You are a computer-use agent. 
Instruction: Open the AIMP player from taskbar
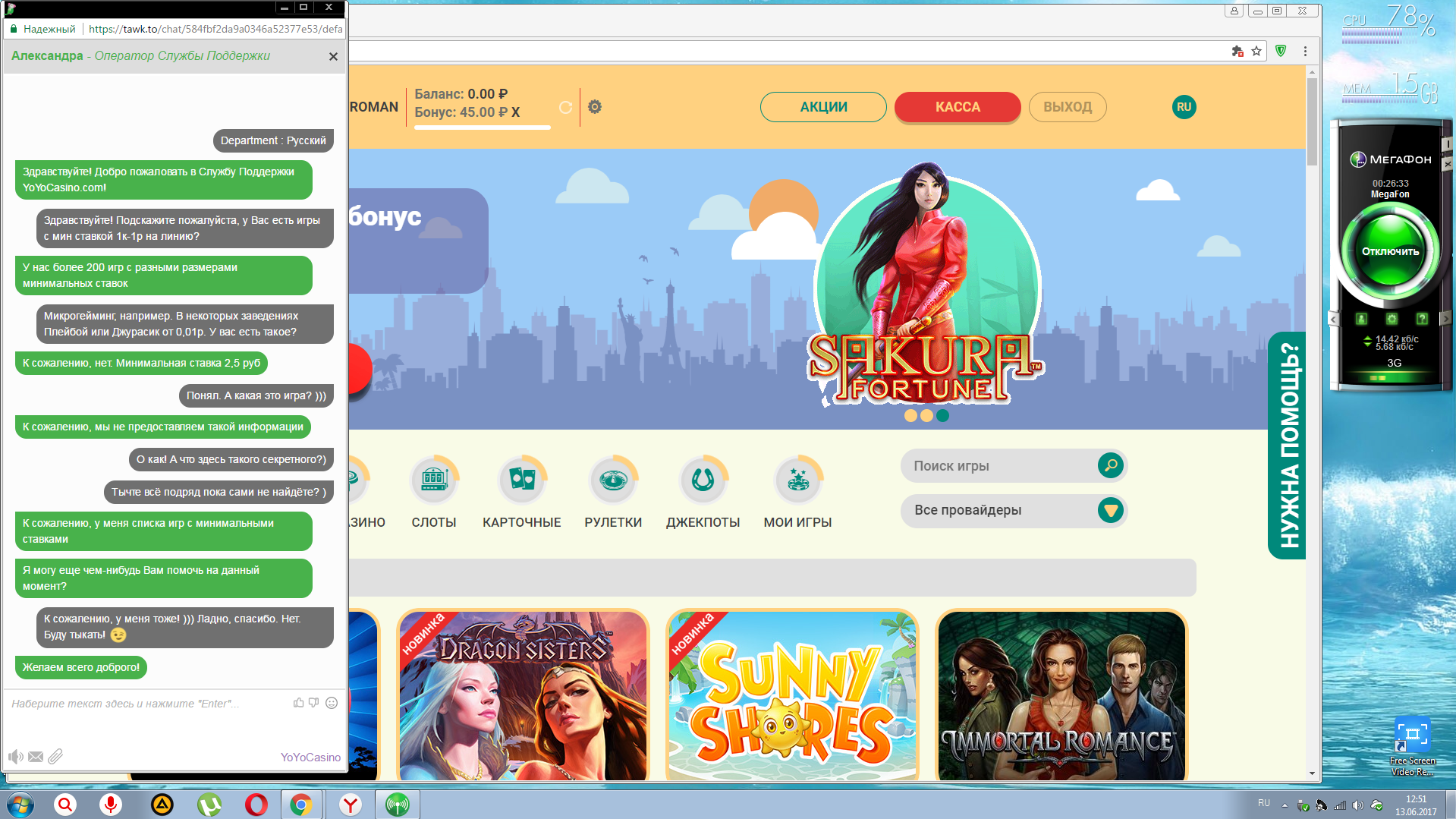162,805
